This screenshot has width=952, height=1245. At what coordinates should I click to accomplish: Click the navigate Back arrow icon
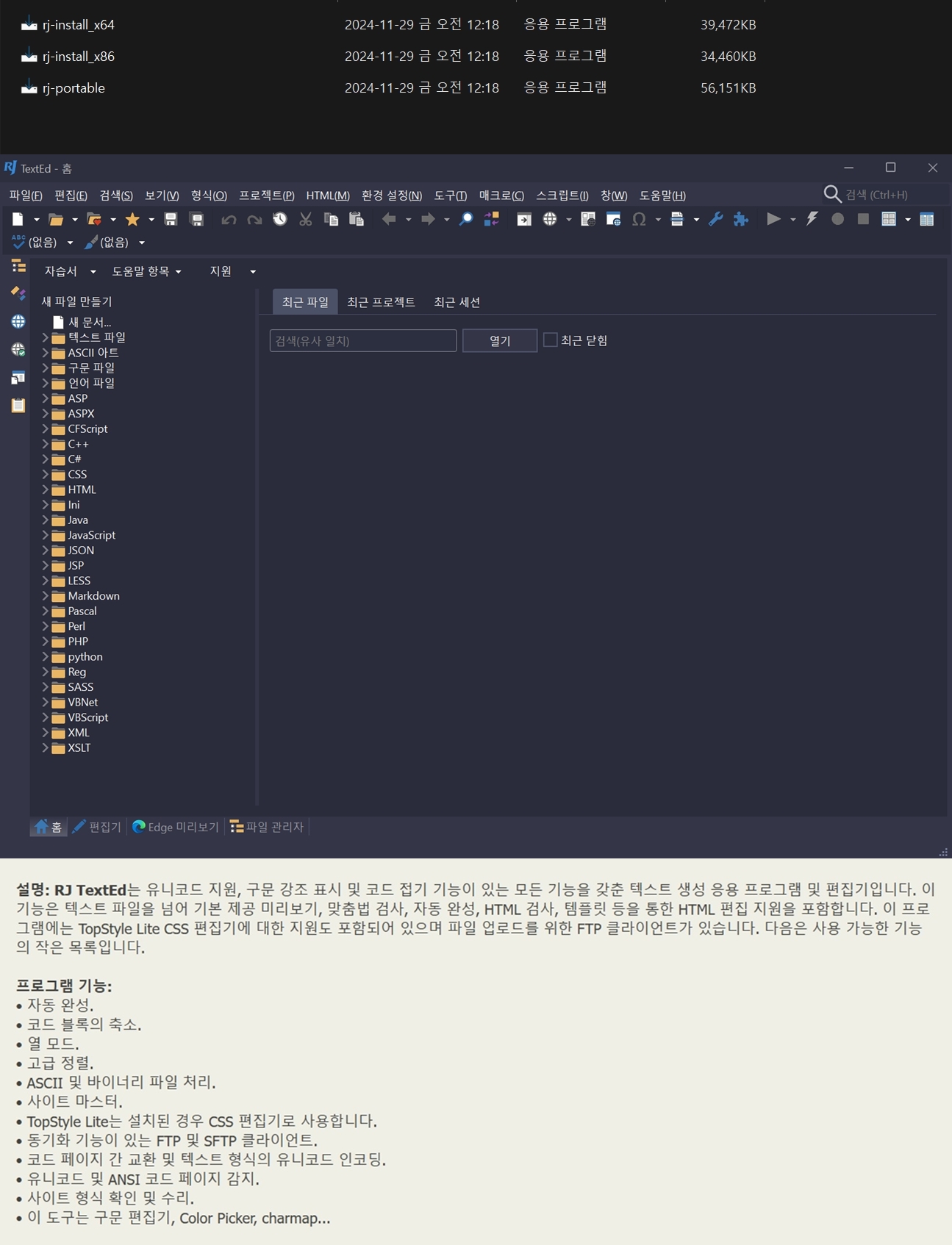389,219
